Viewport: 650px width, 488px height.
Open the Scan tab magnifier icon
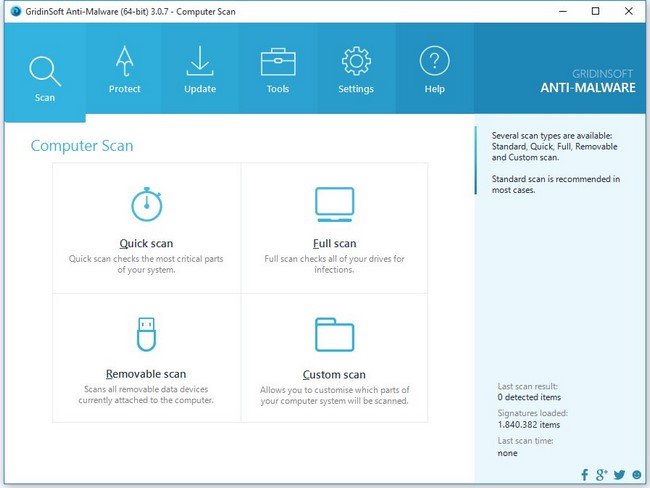[45, 71]
